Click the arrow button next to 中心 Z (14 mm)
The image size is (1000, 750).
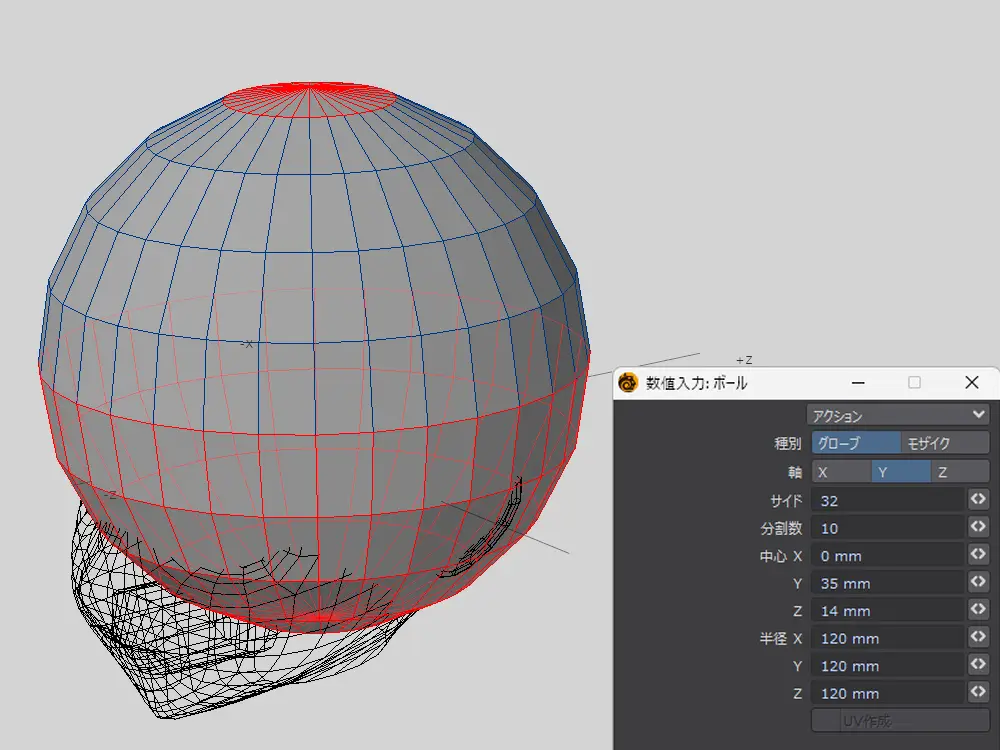click(978, 610)
